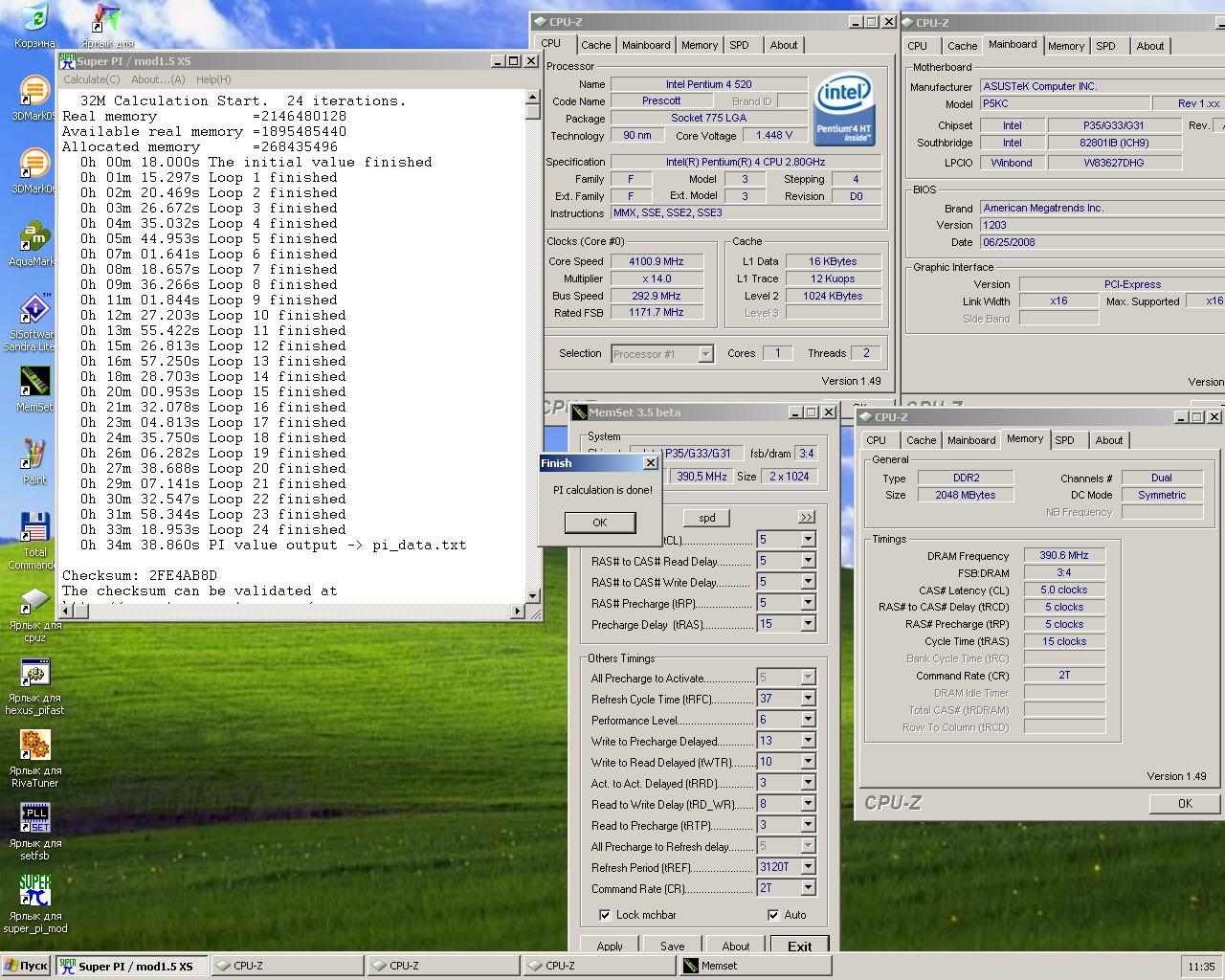Viewport: 1225px width, 980px height.
Task: Open Processor #1 selection dropdown
Action: pyautogui.click(x=705, y=354)
